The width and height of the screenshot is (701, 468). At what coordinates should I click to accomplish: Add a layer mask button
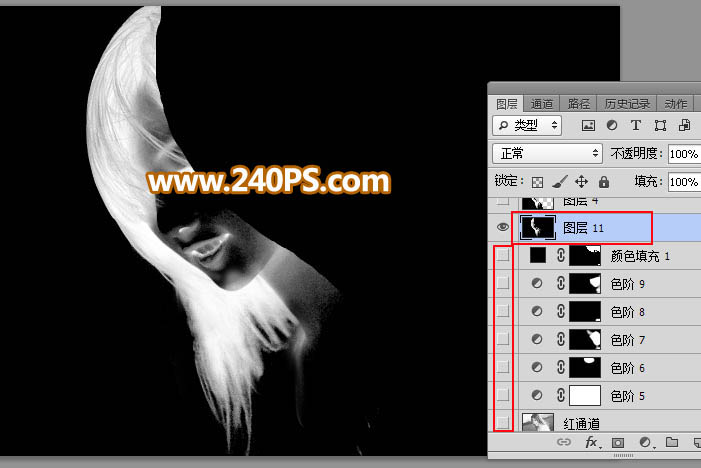point(618,443)
